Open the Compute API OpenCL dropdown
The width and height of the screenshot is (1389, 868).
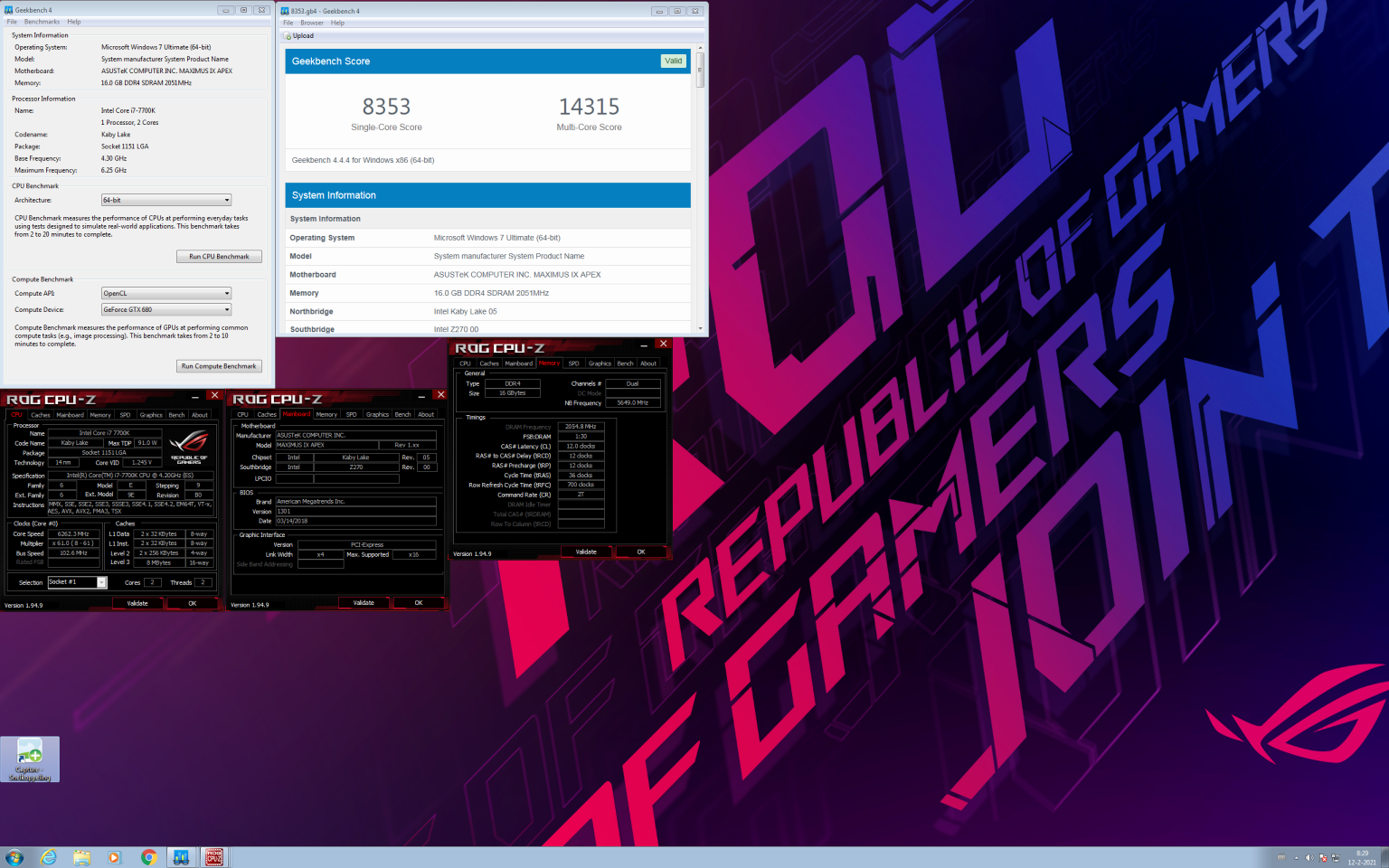point(166,293)
